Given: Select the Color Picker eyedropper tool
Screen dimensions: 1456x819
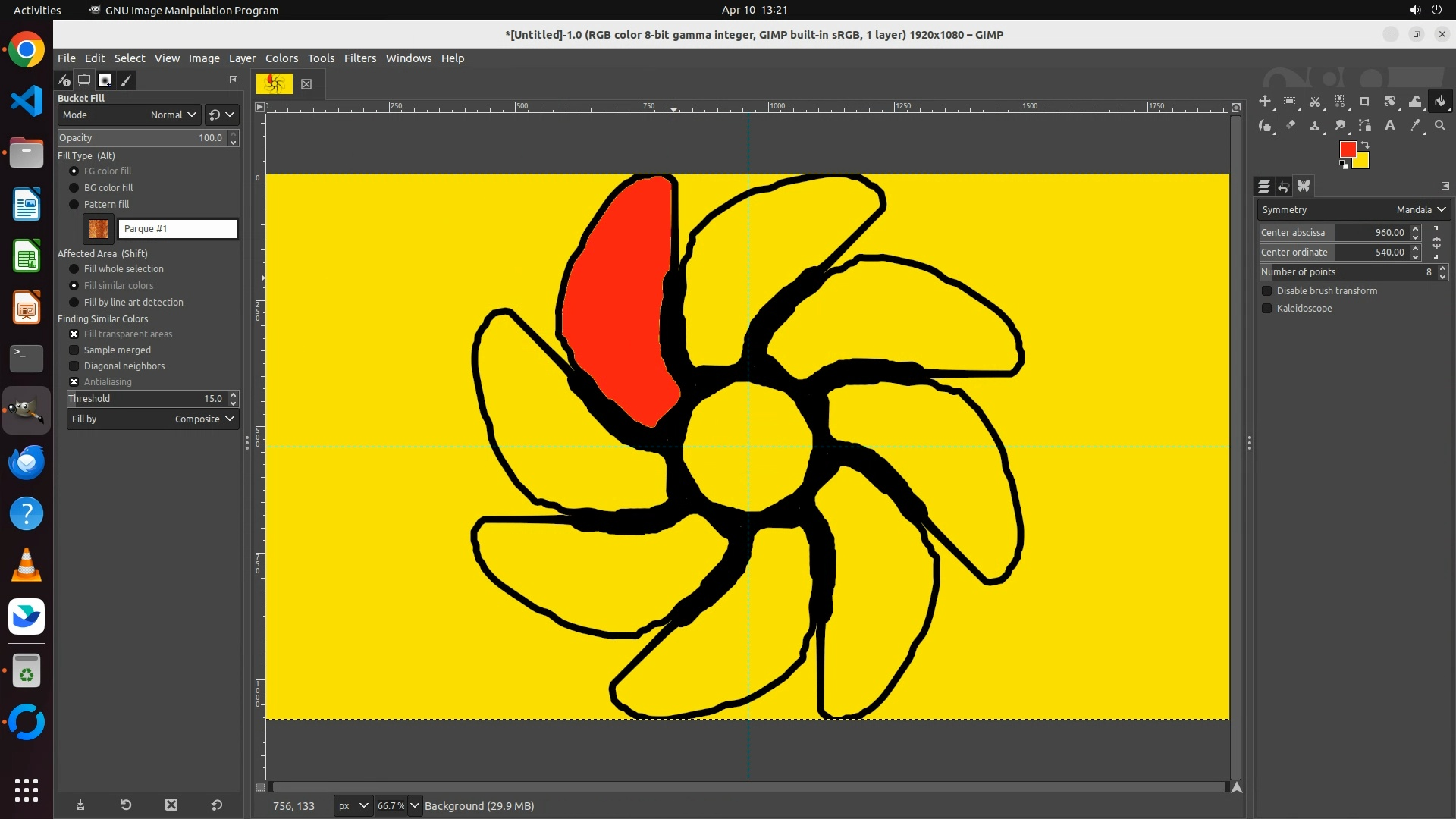Looking at the screenshot, I should point(1415,126).
